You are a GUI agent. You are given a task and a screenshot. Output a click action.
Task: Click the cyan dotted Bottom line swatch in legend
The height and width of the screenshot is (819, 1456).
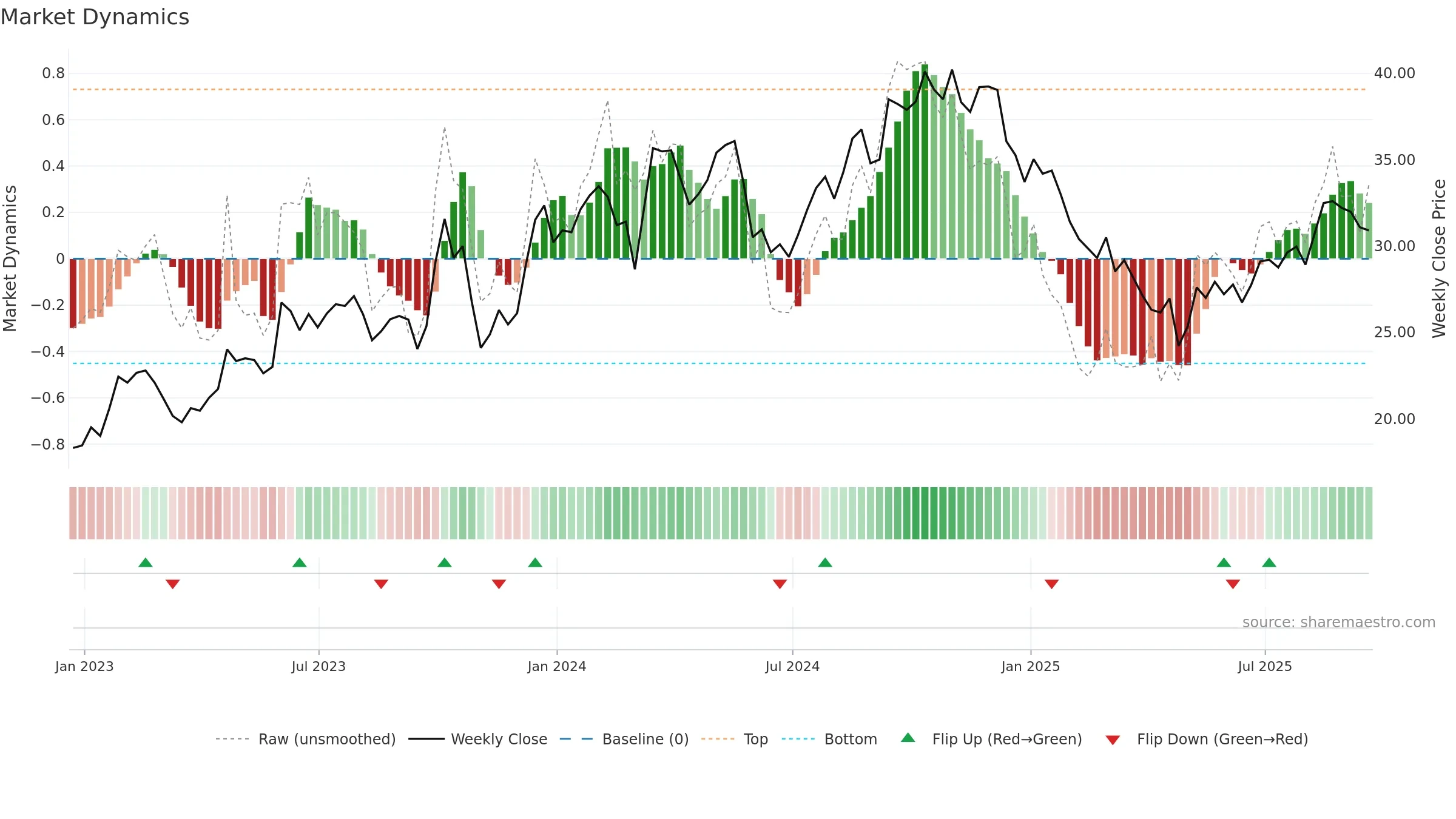[x=798, y=739]
